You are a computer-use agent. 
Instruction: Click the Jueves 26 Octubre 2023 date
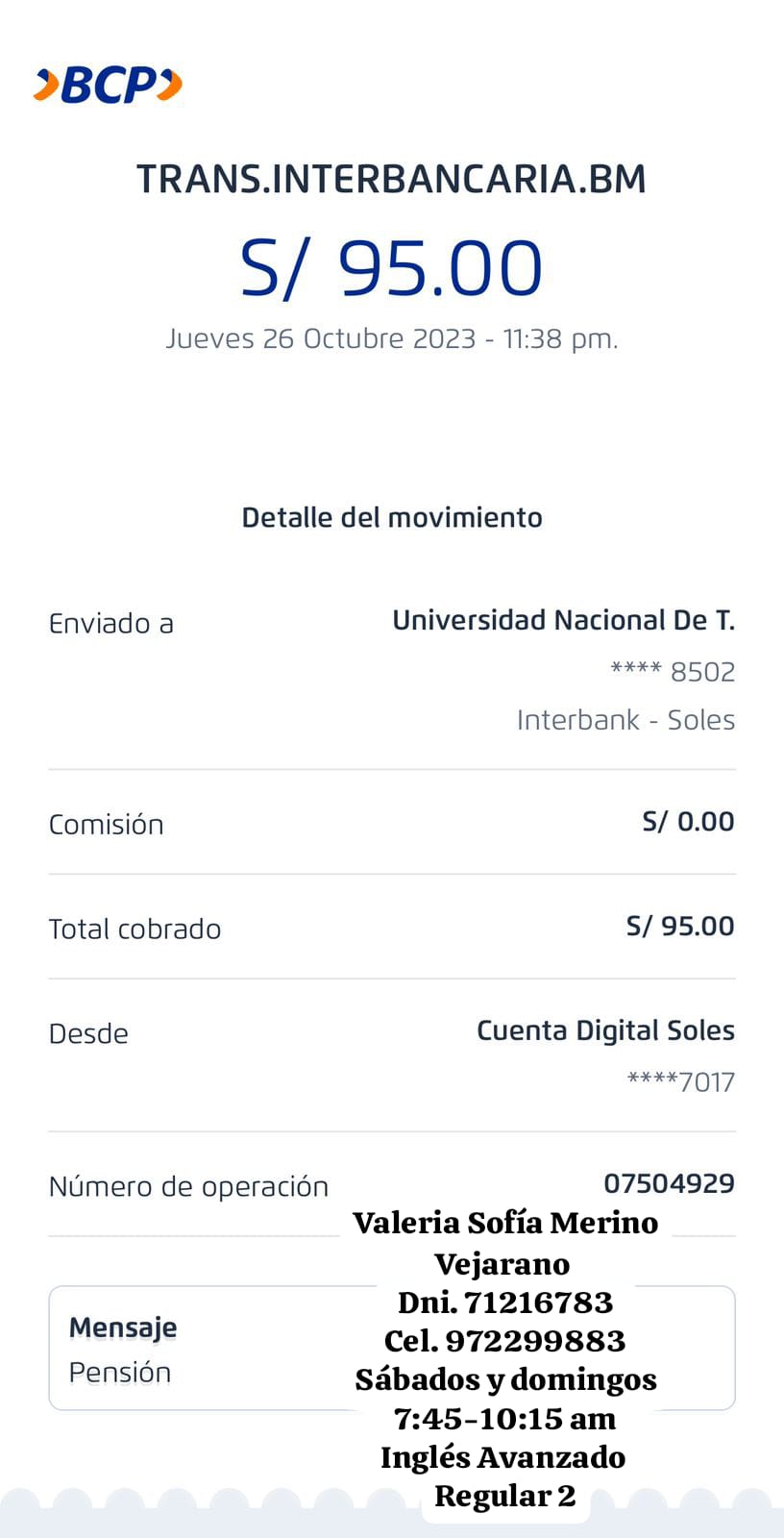click(391, 339)
